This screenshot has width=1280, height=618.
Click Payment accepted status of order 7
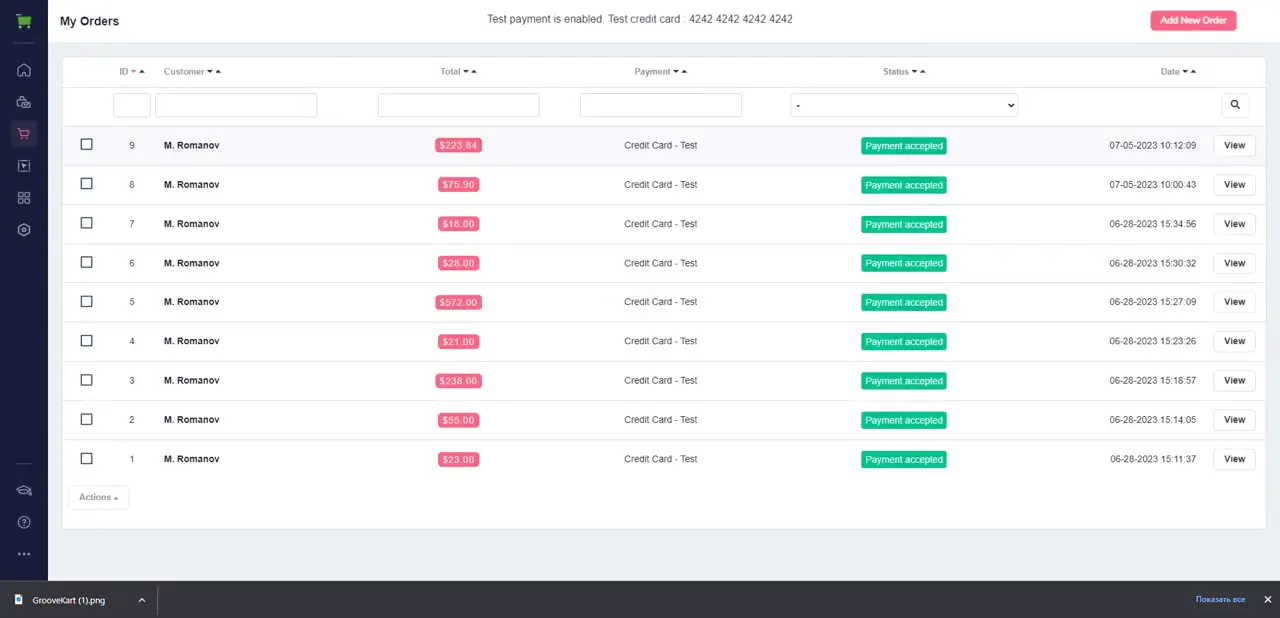point(904,224)
